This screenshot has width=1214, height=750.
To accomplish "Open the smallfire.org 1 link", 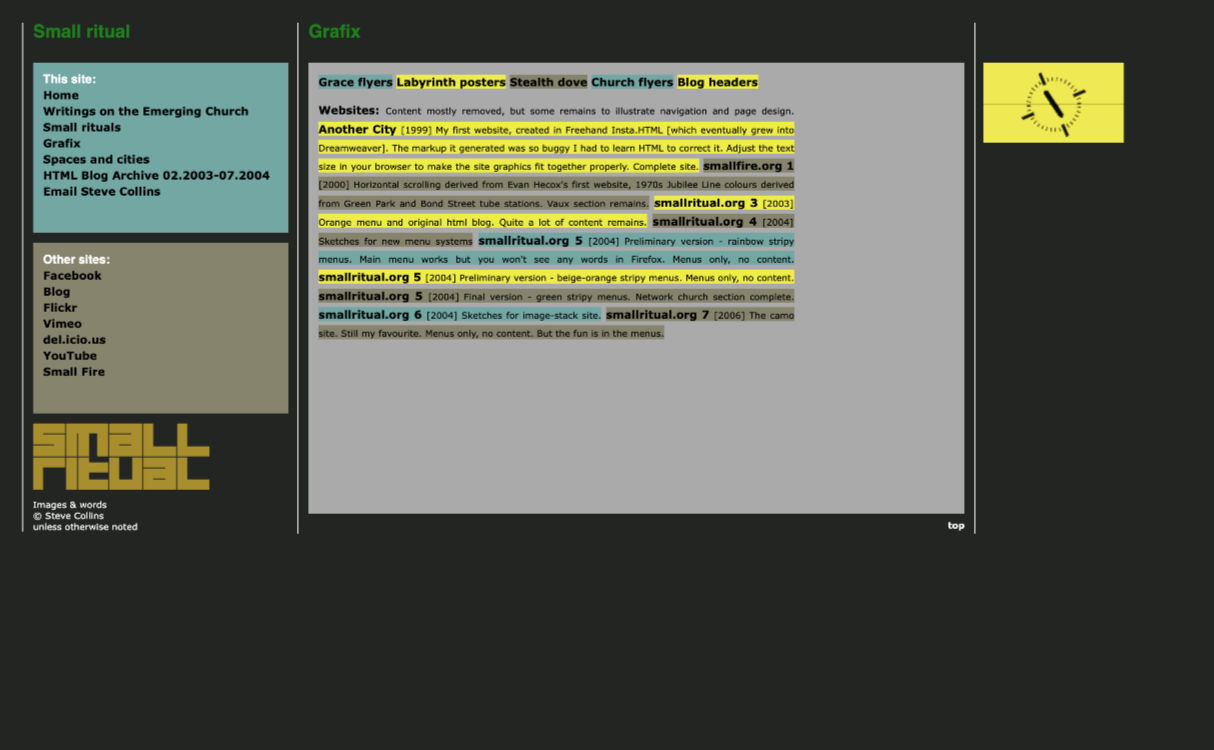I will 748,166.
